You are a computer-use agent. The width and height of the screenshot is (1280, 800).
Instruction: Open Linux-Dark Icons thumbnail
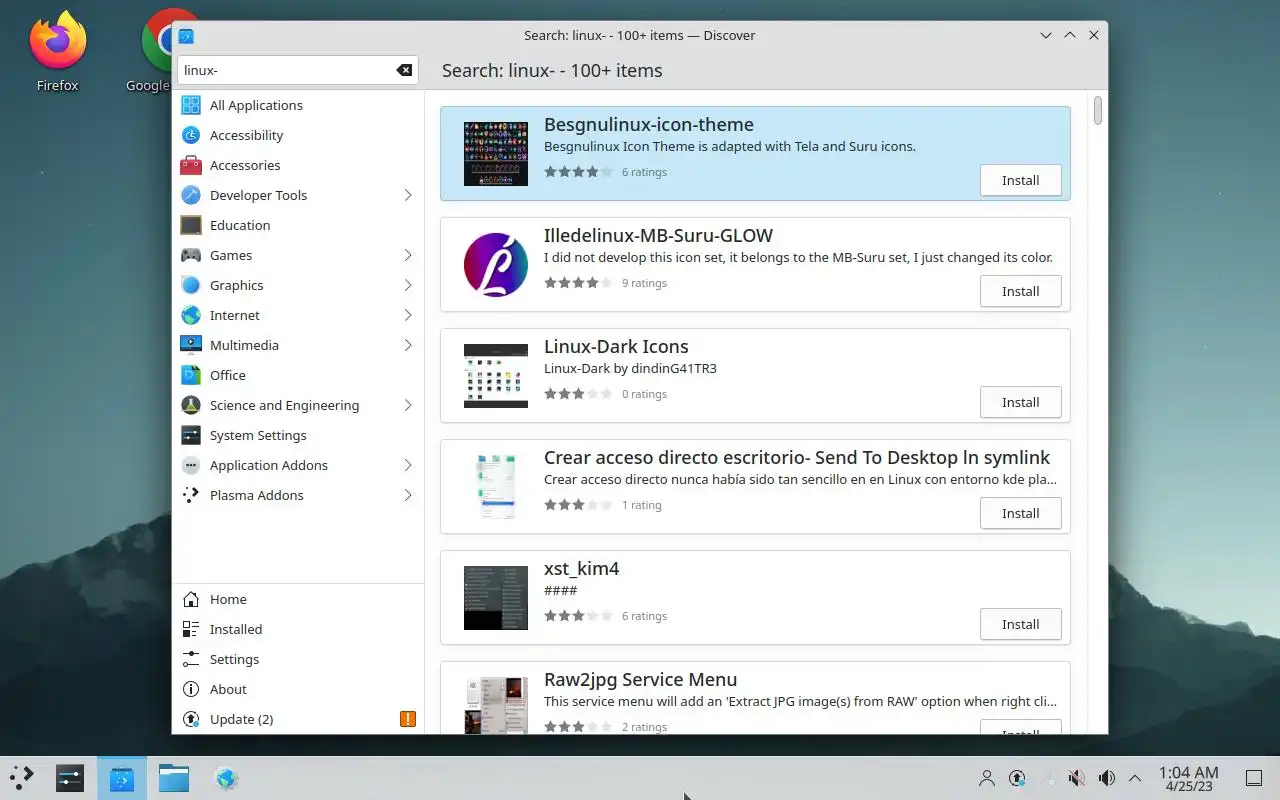click(496, 376)
